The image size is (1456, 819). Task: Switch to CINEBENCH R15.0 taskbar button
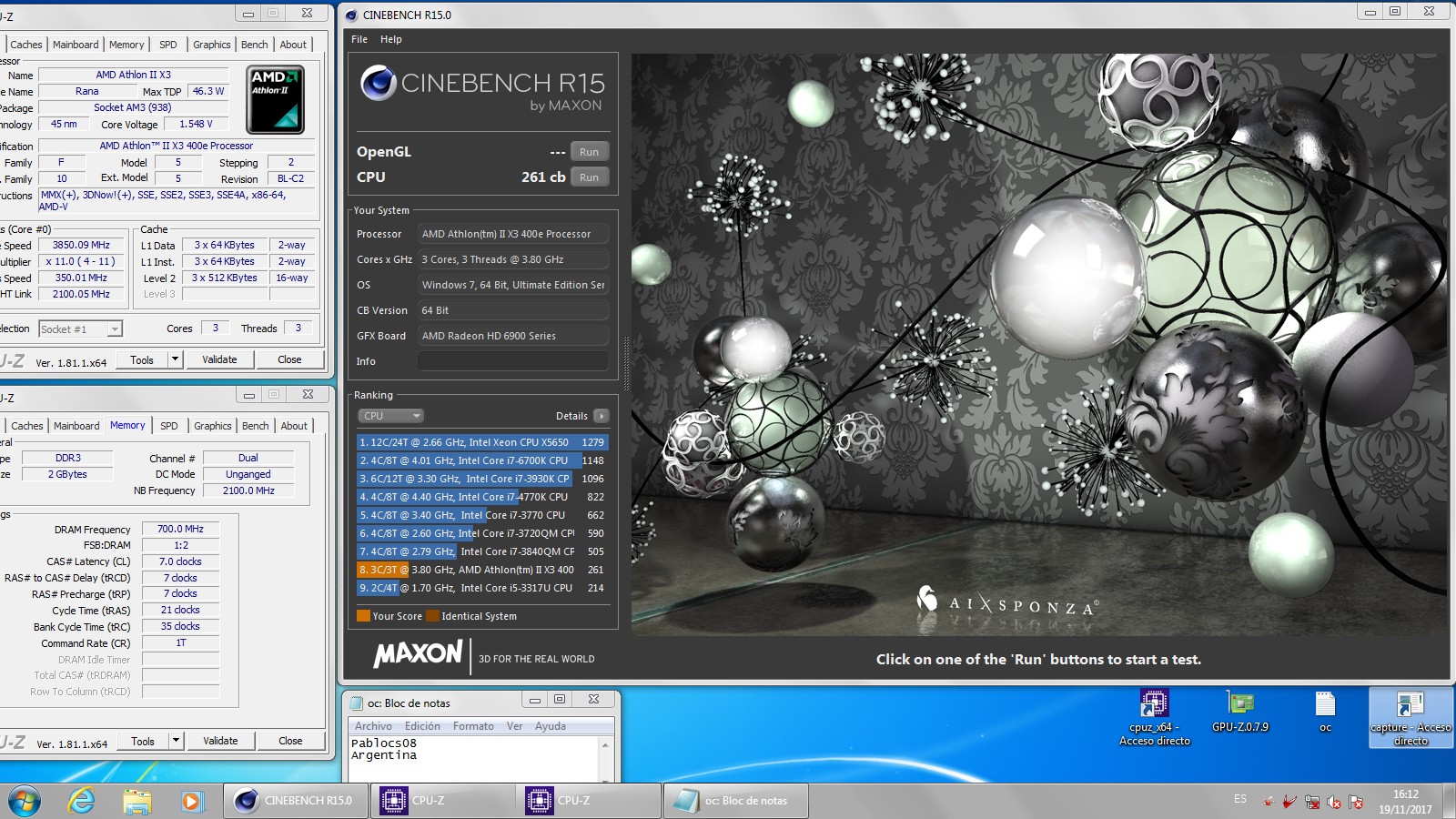pyautogui.click(x=295, y=801)
